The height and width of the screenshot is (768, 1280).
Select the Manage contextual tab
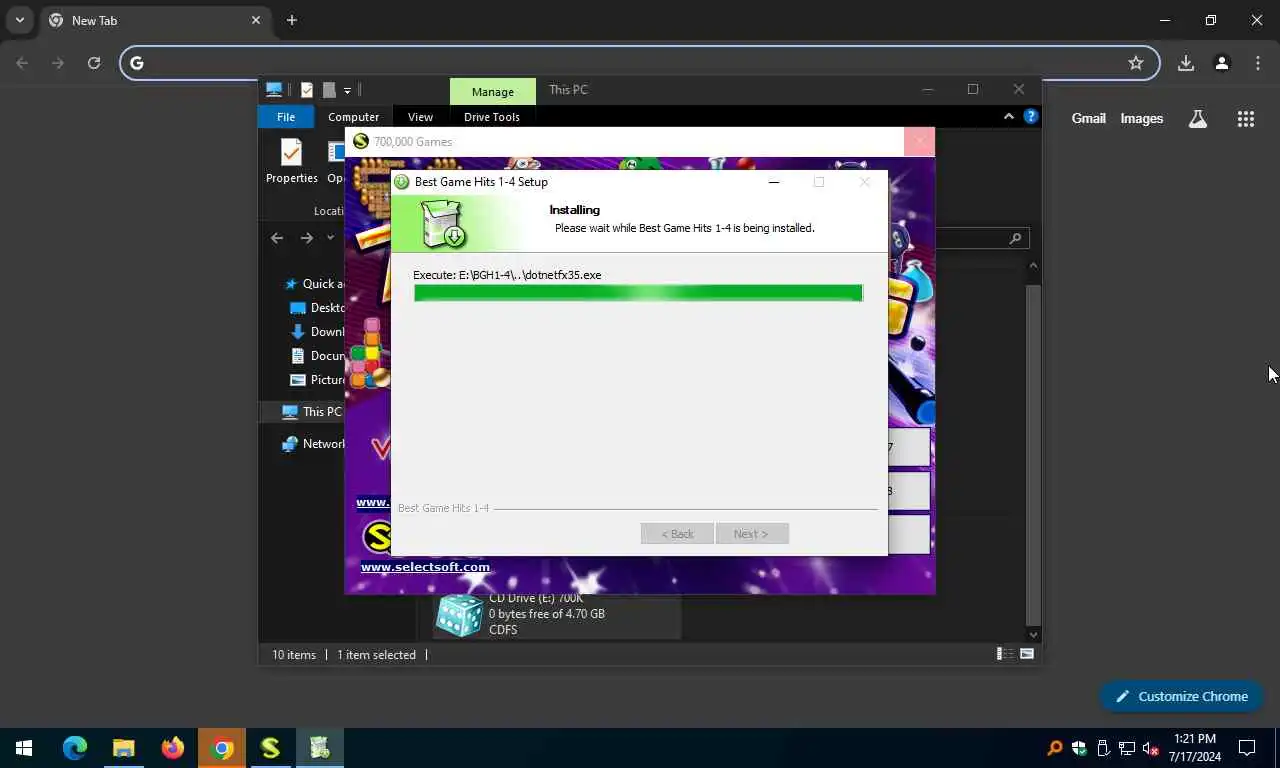tap(493, 91)
